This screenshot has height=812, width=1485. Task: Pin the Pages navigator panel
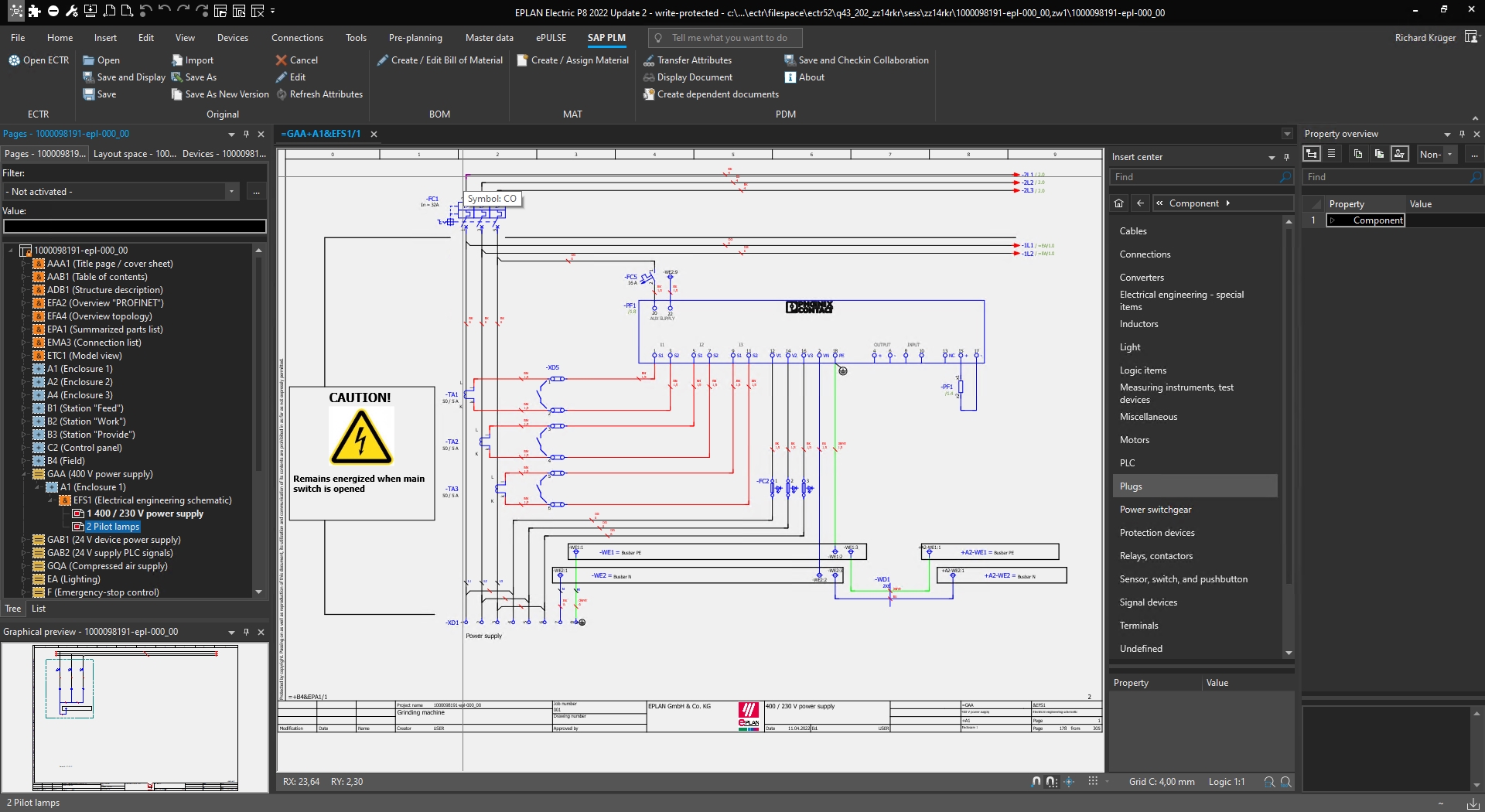pyautogui.click(x=246, y=134)
